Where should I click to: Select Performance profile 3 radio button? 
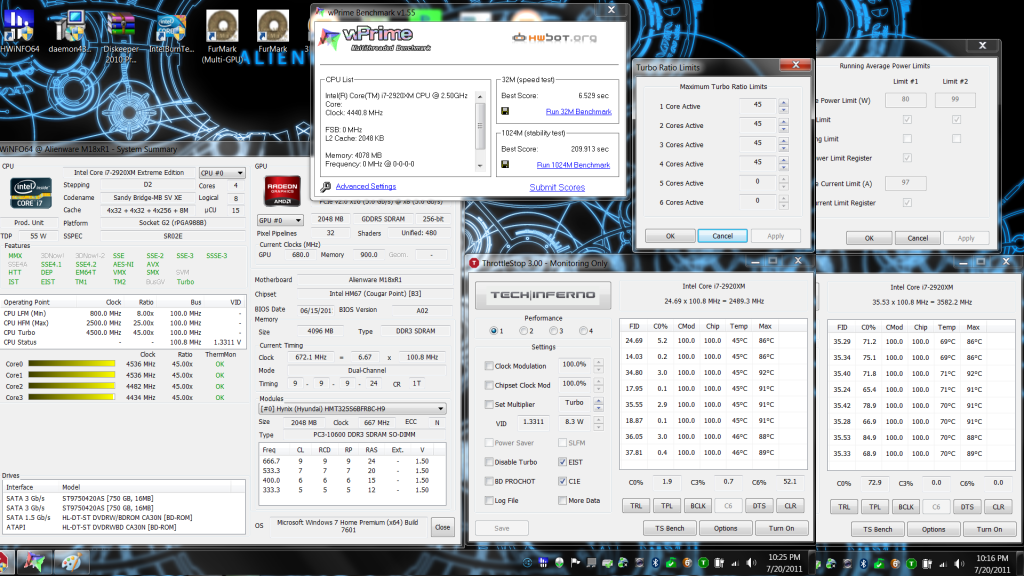pos(553,331)
